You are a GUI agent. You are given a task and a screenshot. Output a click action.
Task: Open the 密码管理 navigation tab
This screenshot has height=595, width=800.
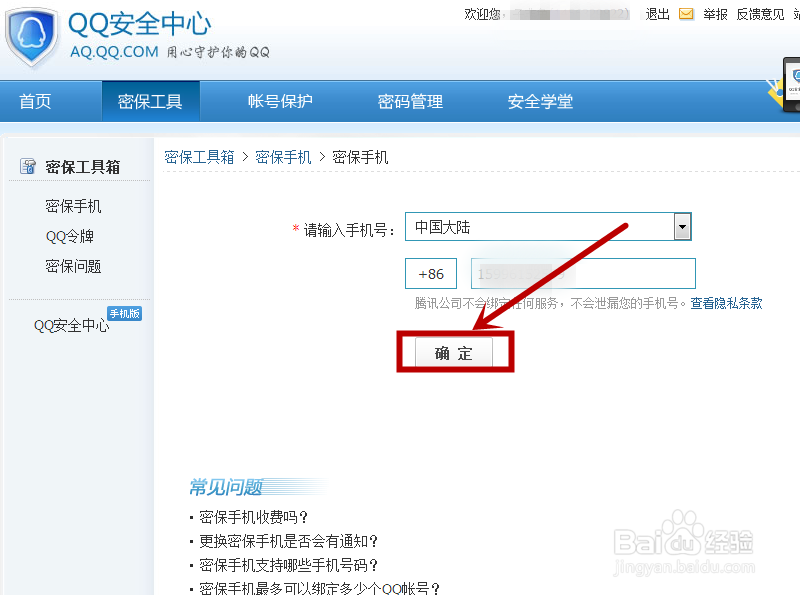[410, 101]
